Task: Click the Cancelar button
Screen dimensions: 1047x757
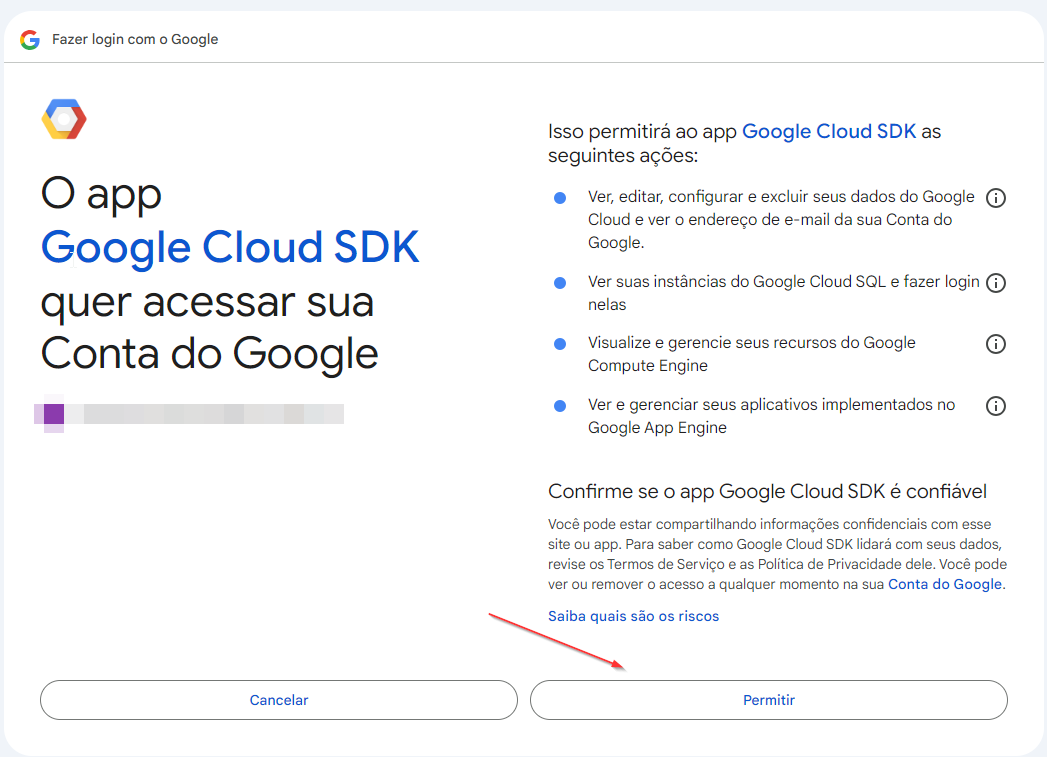Action: click(x=278, y=700)
